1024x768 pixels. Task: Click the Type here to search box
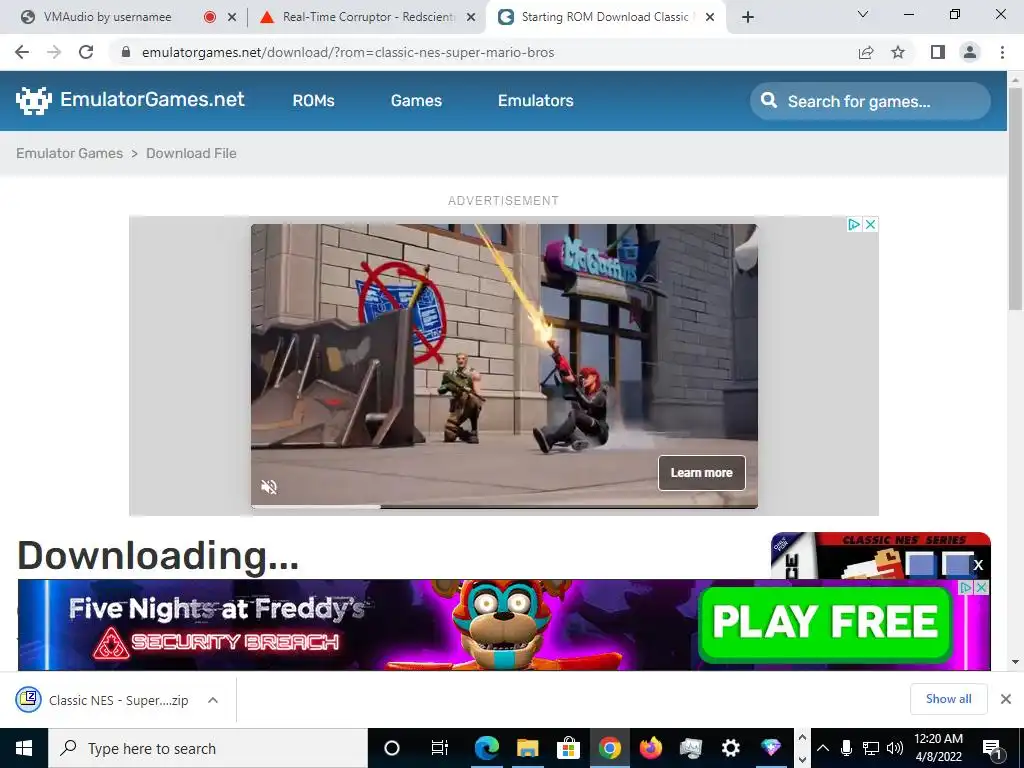coord(208,748)
